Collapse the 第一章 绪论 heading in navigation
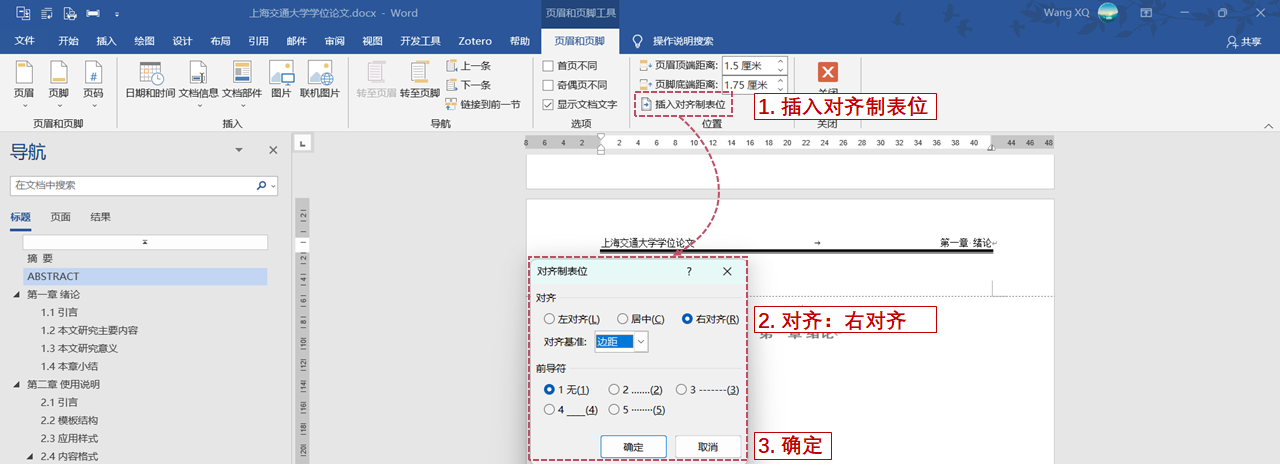Viewport: 1280px width, 471px height. coord(16,295)
